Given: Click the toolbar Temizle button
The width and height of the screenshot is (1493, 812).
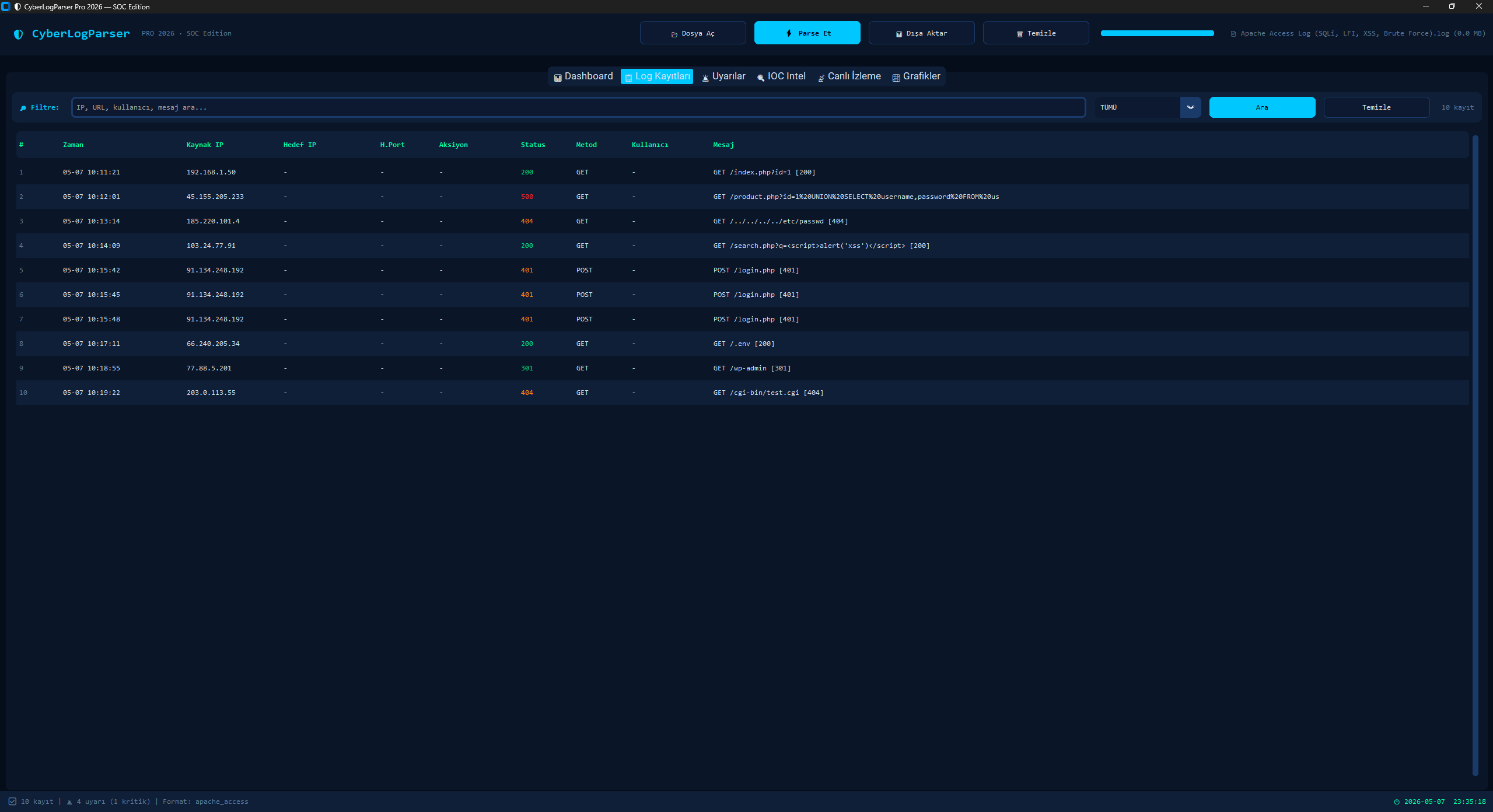Looking at the screenshot, I should coord(1036,33).
